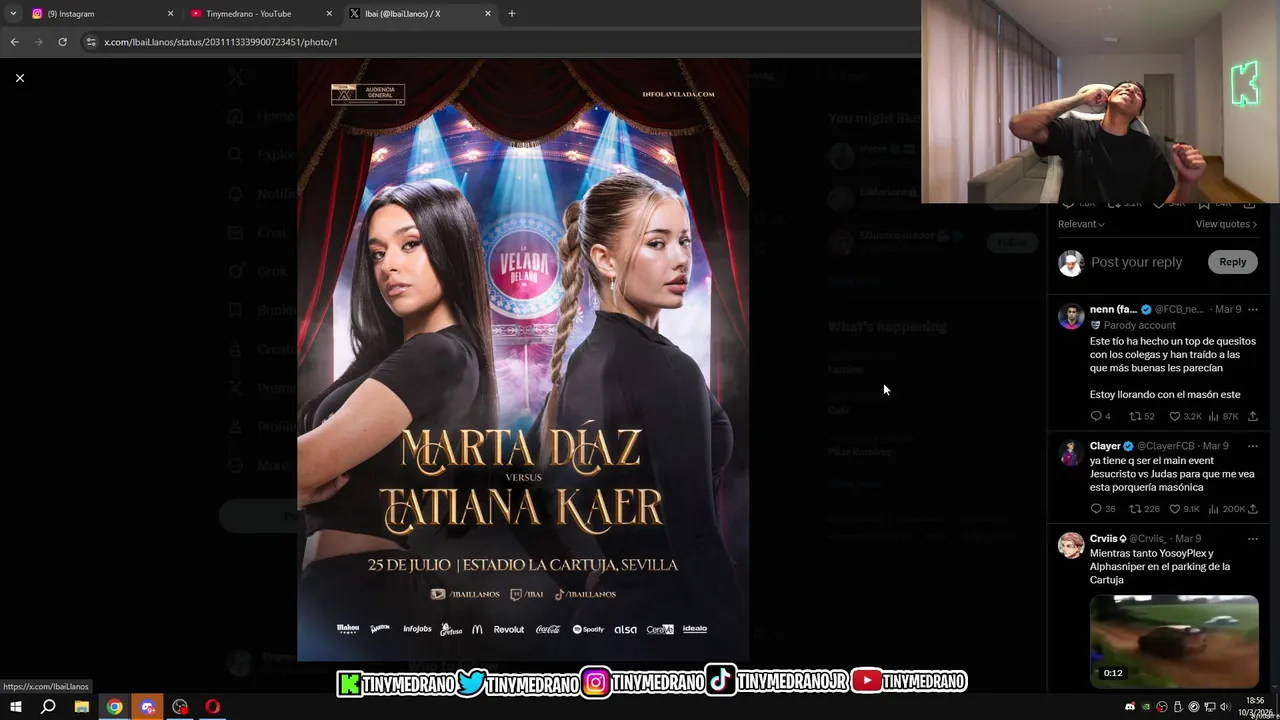Open the Relevant replies sort dropdown
Viewport: 1280px width, 720px height.
1081,224
